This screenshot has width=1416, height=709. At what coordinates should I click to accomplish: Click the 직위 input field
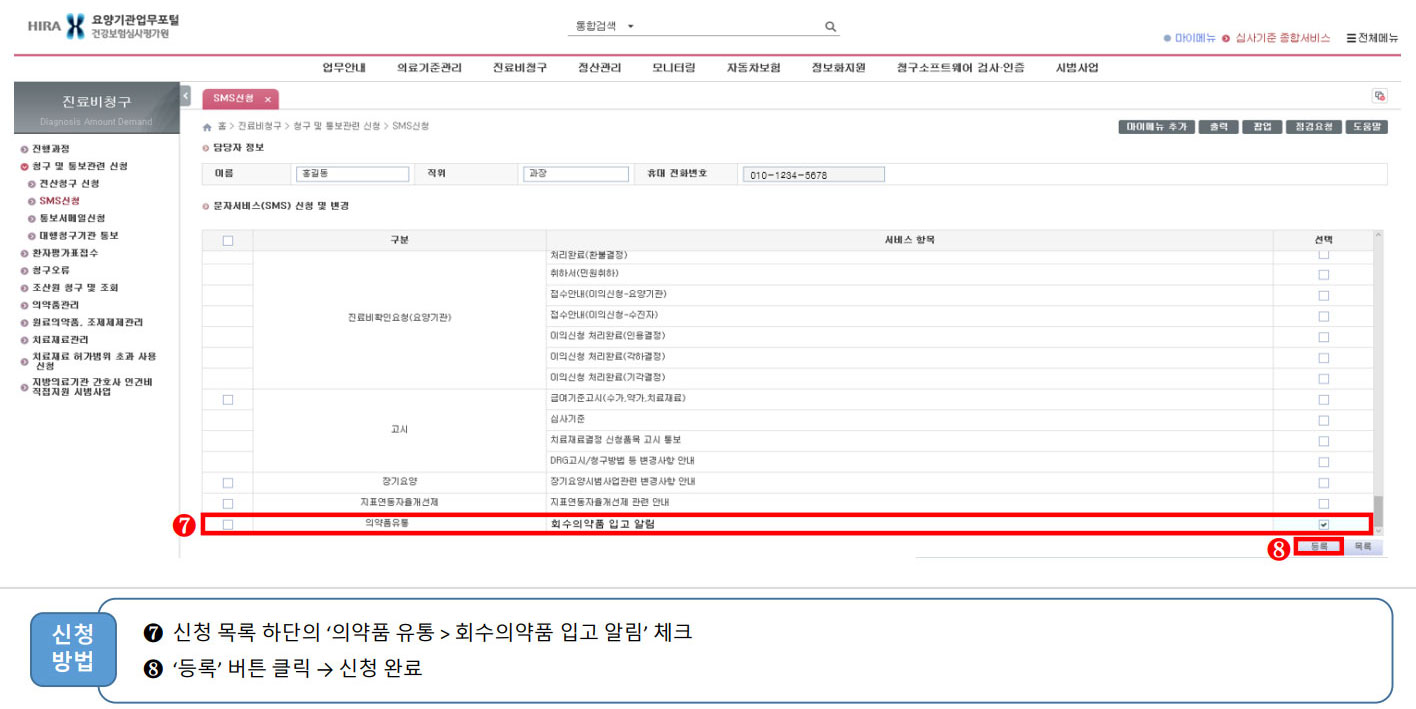(577, 174)
